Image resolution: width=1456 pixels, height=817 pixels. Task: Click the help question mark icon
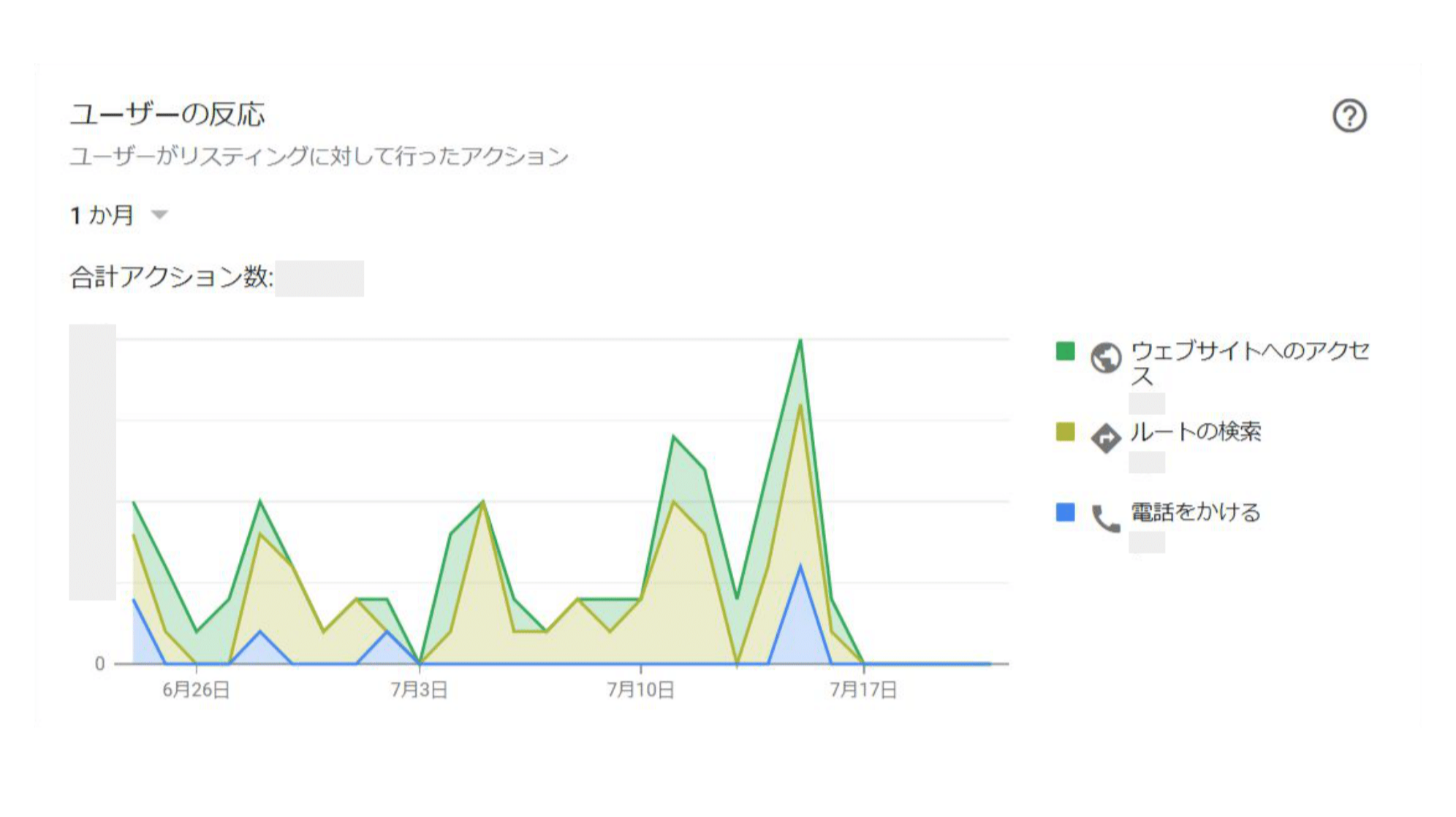1349,116
